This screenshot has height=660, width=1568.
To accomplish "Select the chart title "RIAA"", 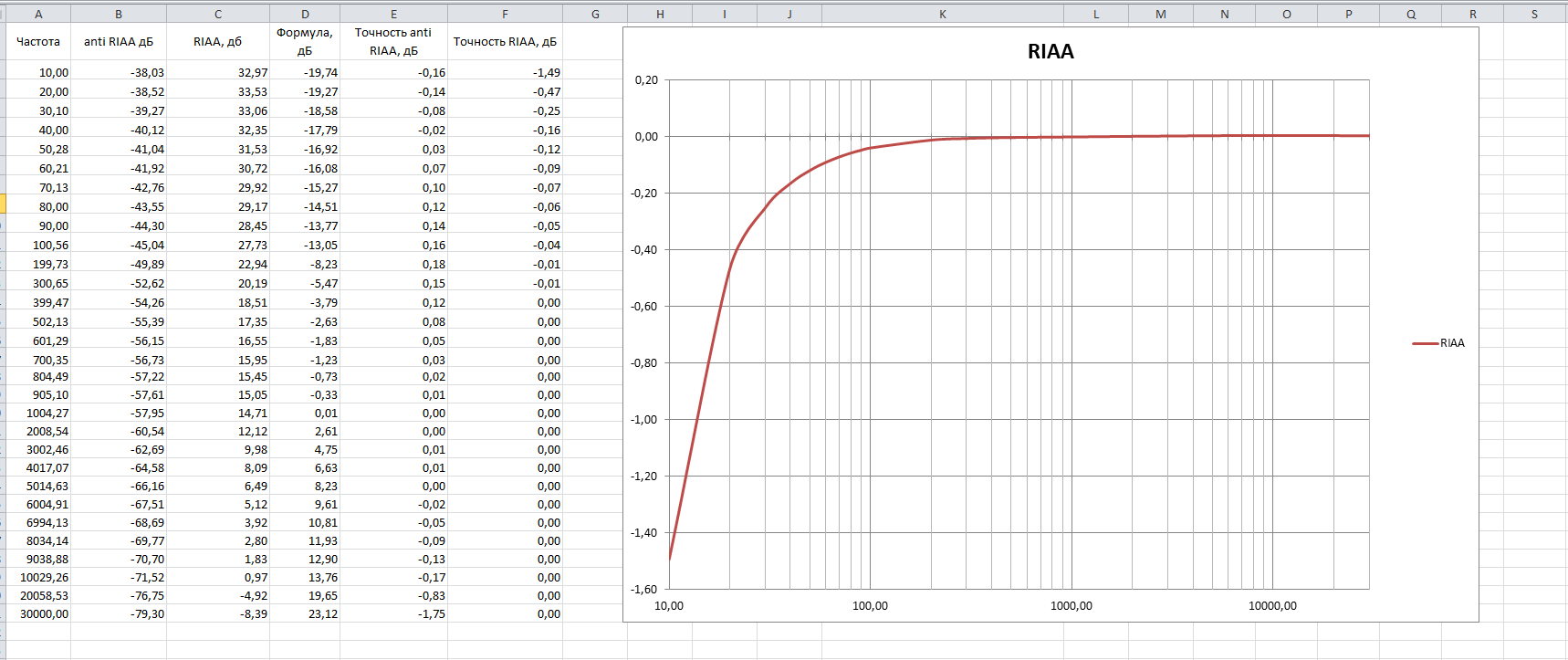I will point(1051,52).
